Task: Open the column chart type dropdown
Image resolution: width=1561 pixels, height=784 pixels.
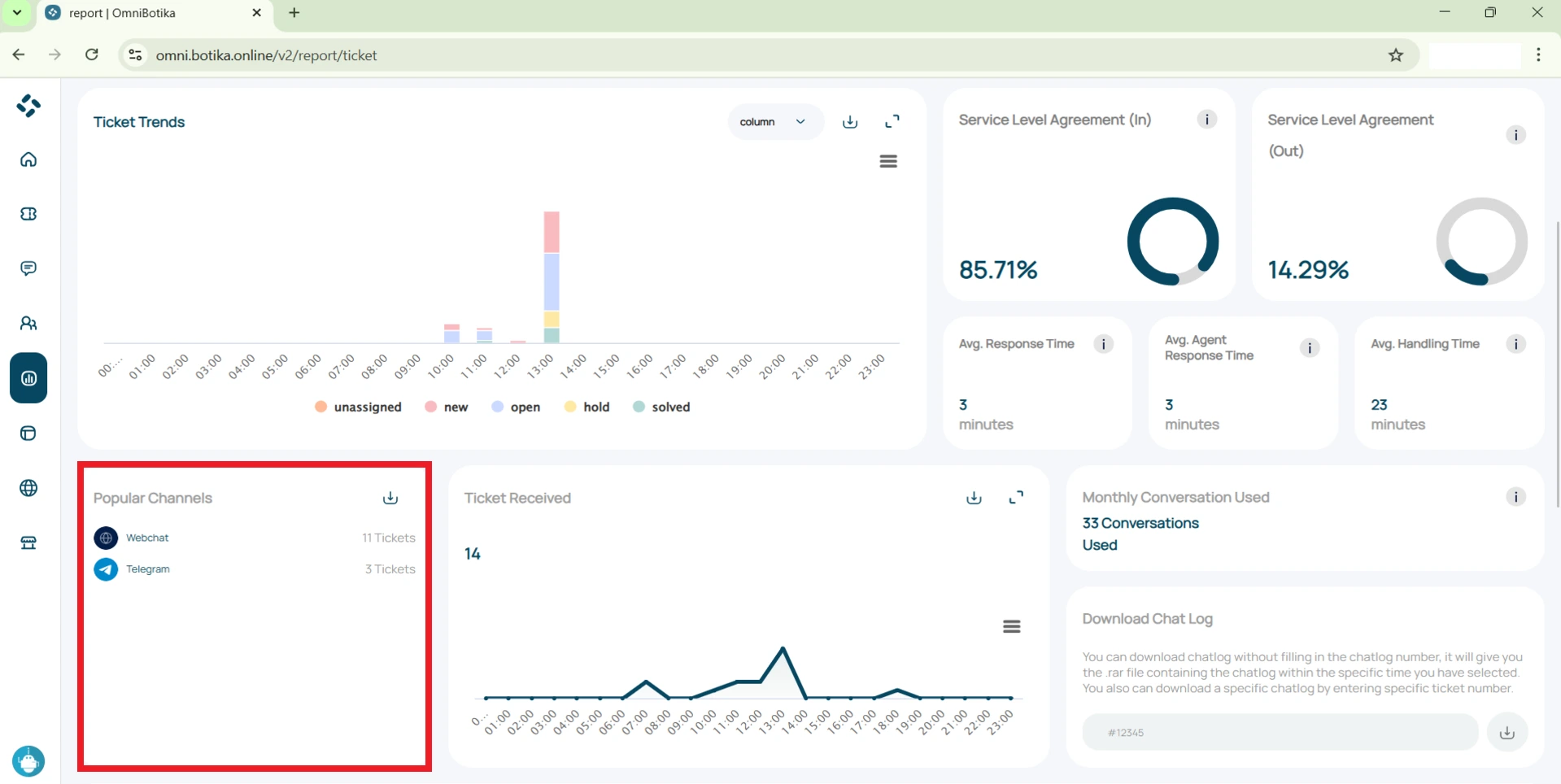Action: tap(774, 122)
